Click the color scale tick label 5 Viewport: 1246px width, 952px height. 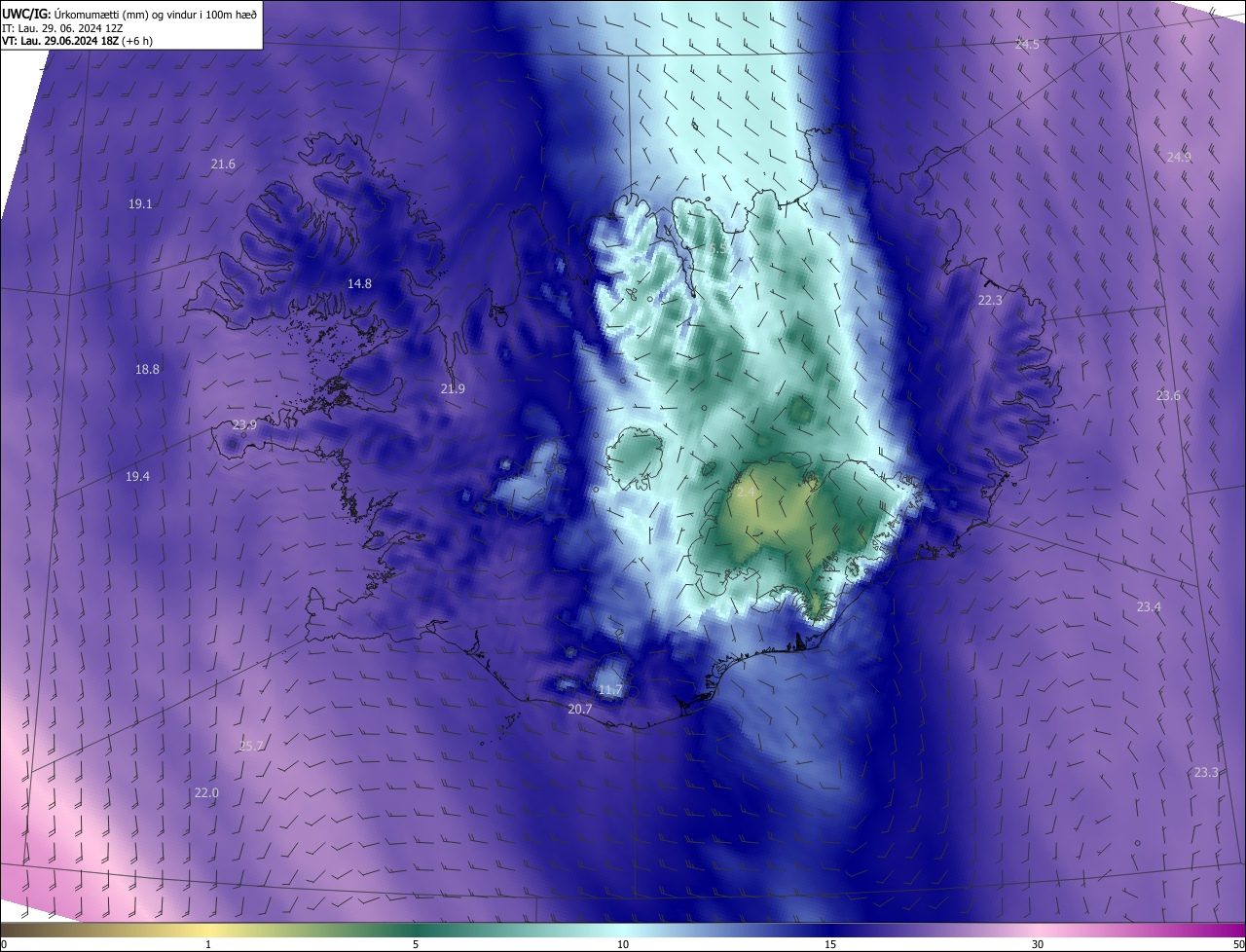pyautogui.click(x=416, y=944)
